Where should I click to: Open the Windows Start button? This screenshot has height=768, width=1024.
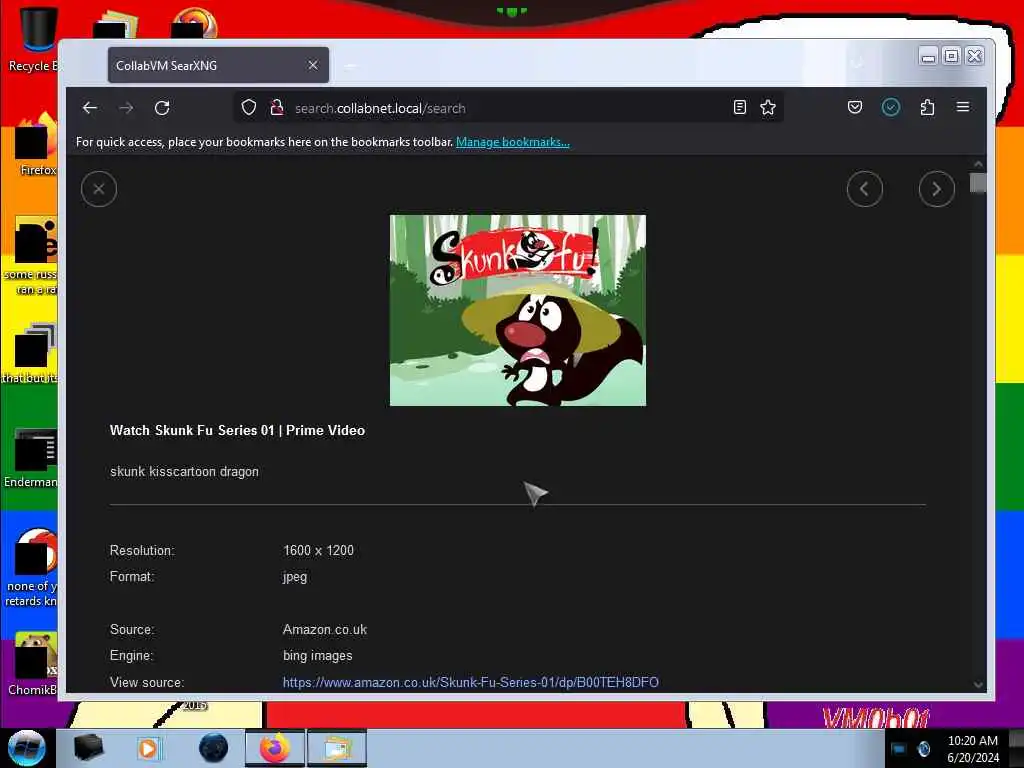click(x=27, y=748)
